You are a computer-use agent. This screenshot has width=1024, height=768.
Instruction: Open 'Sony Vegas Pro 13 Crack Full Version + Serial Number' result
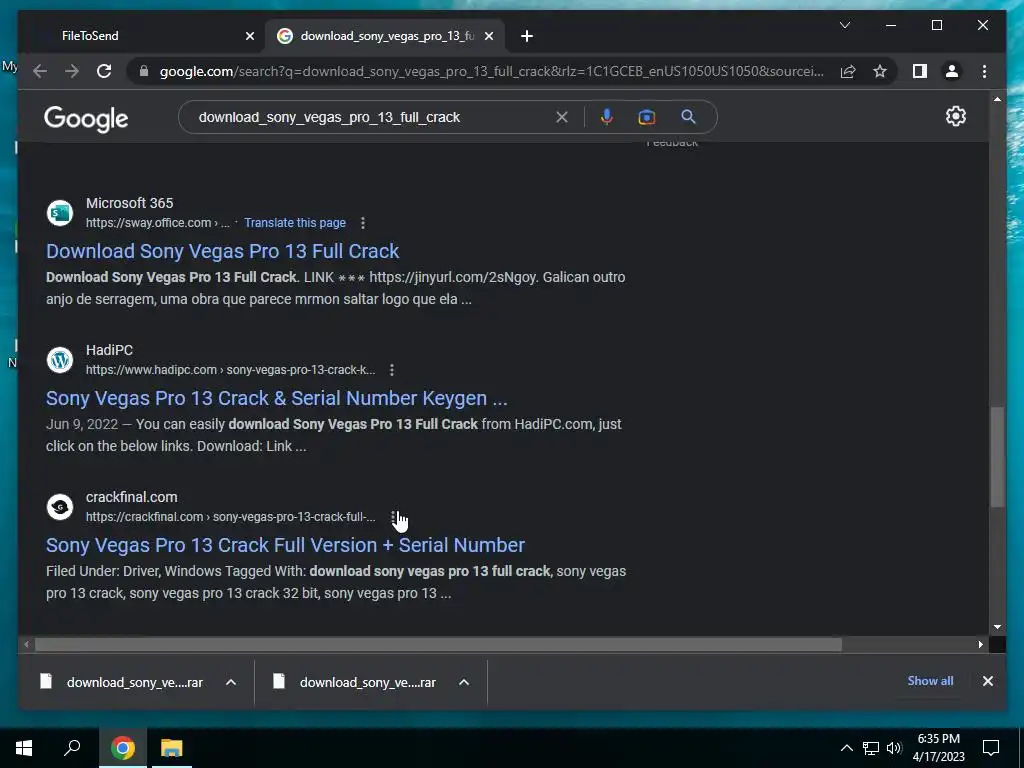(x=285, y=545)
